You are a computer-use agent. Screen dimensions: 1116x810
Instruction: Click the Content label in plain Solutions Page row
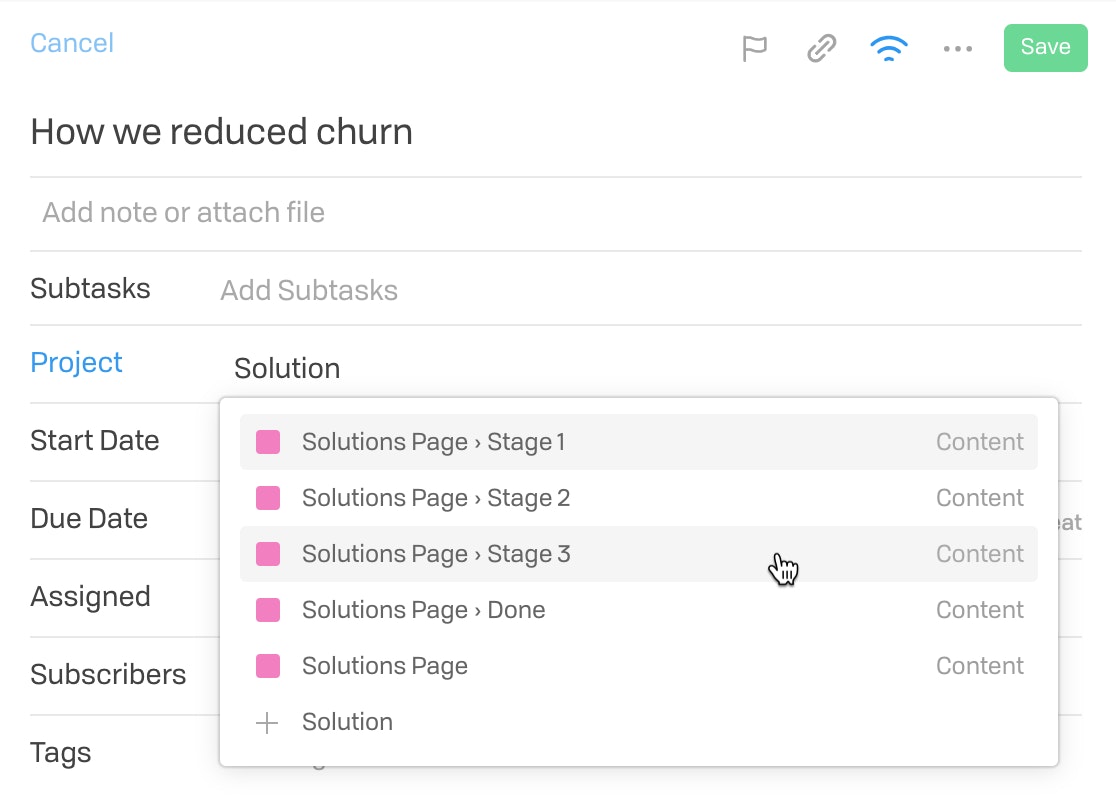tap(980, 666)
